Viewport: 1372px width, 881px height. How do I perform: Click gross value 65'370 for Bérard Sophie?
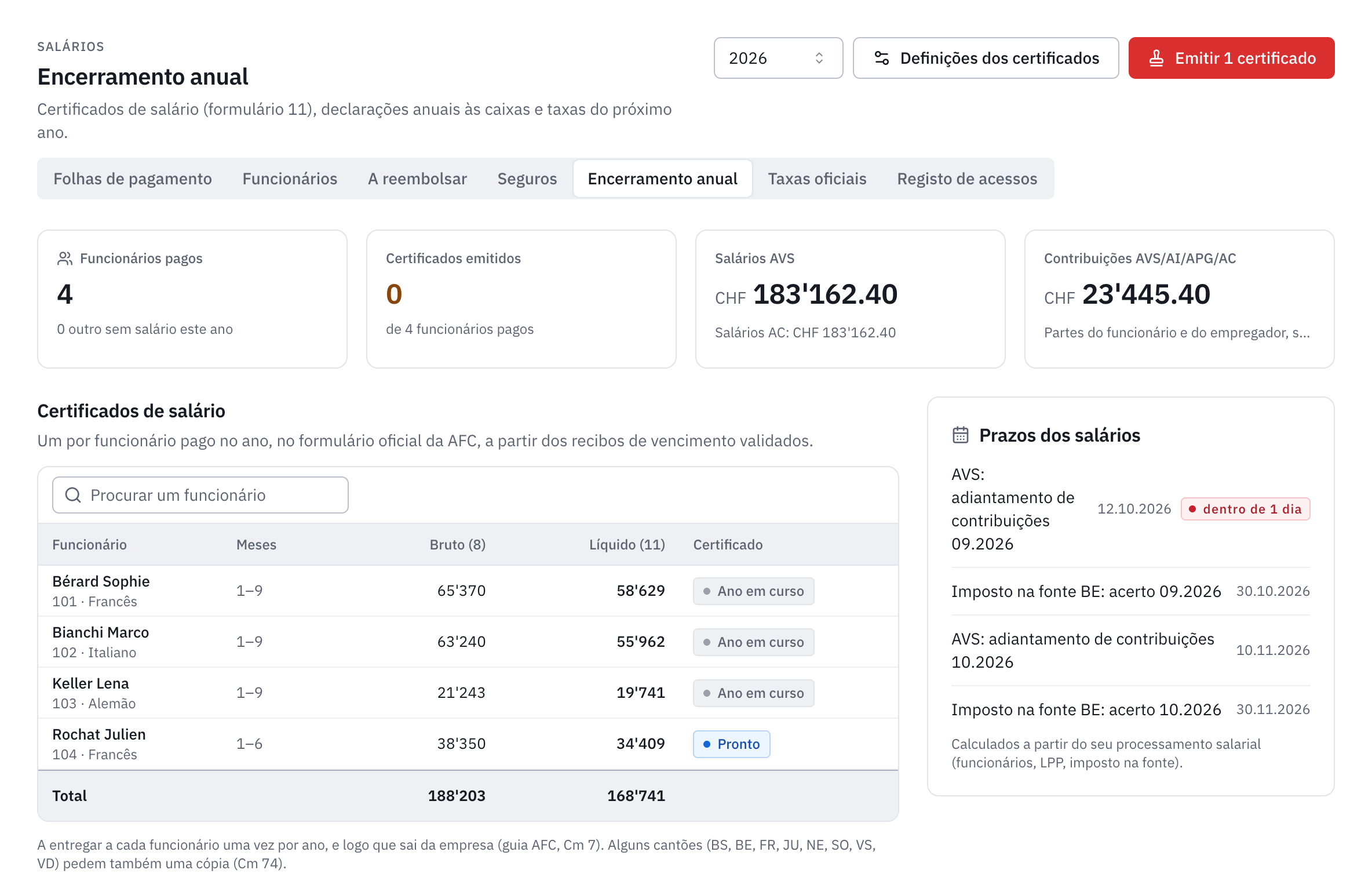461,591
